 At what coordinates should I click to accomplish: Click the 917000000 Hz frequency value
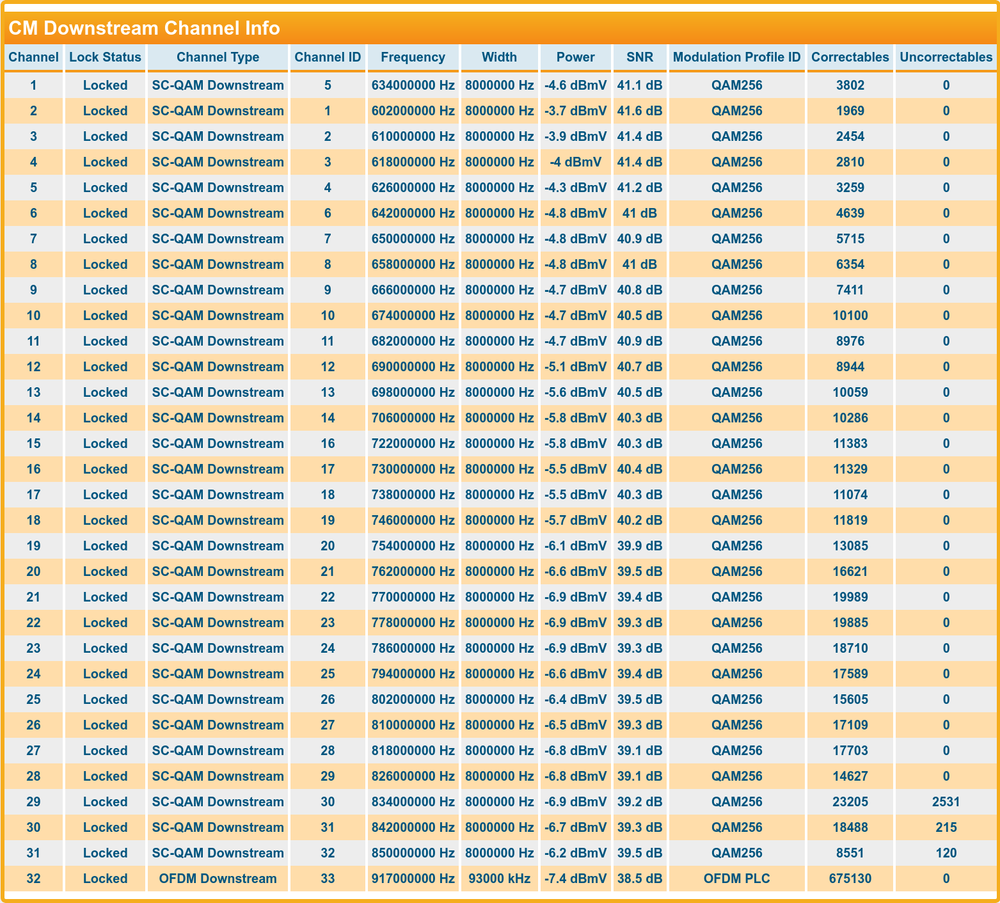click(411, 879)
